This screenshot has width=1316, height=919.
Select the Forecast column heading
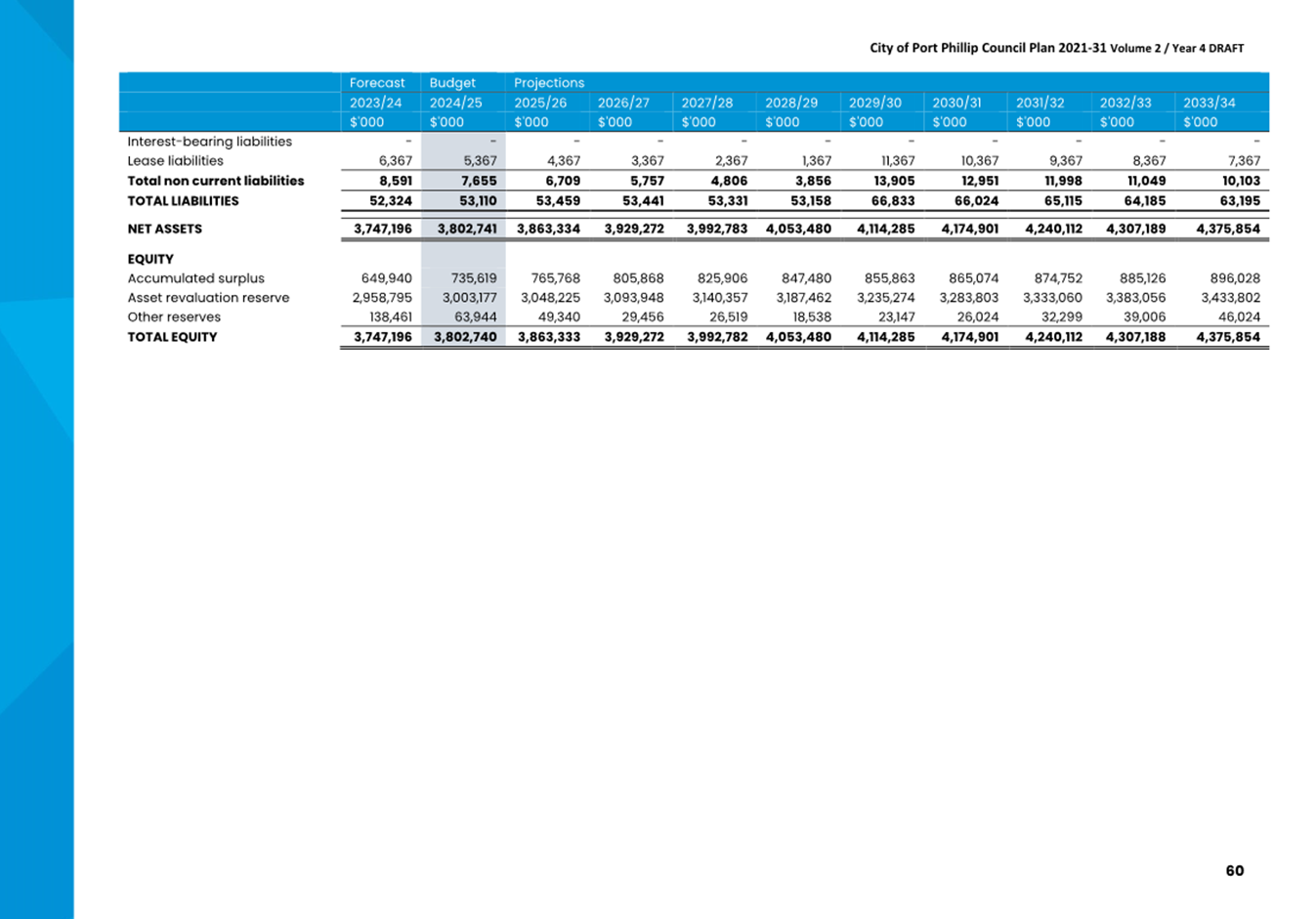pos(377,83)
